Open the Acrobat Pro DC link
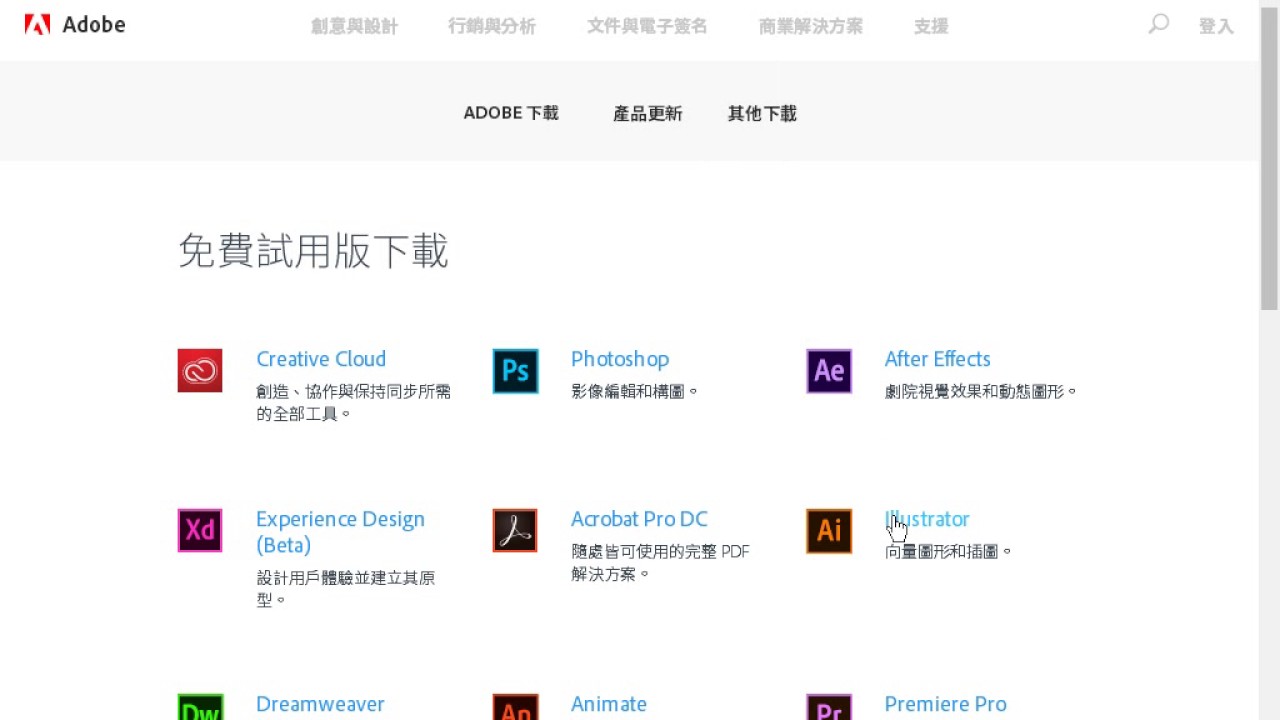 coord(639,519)
